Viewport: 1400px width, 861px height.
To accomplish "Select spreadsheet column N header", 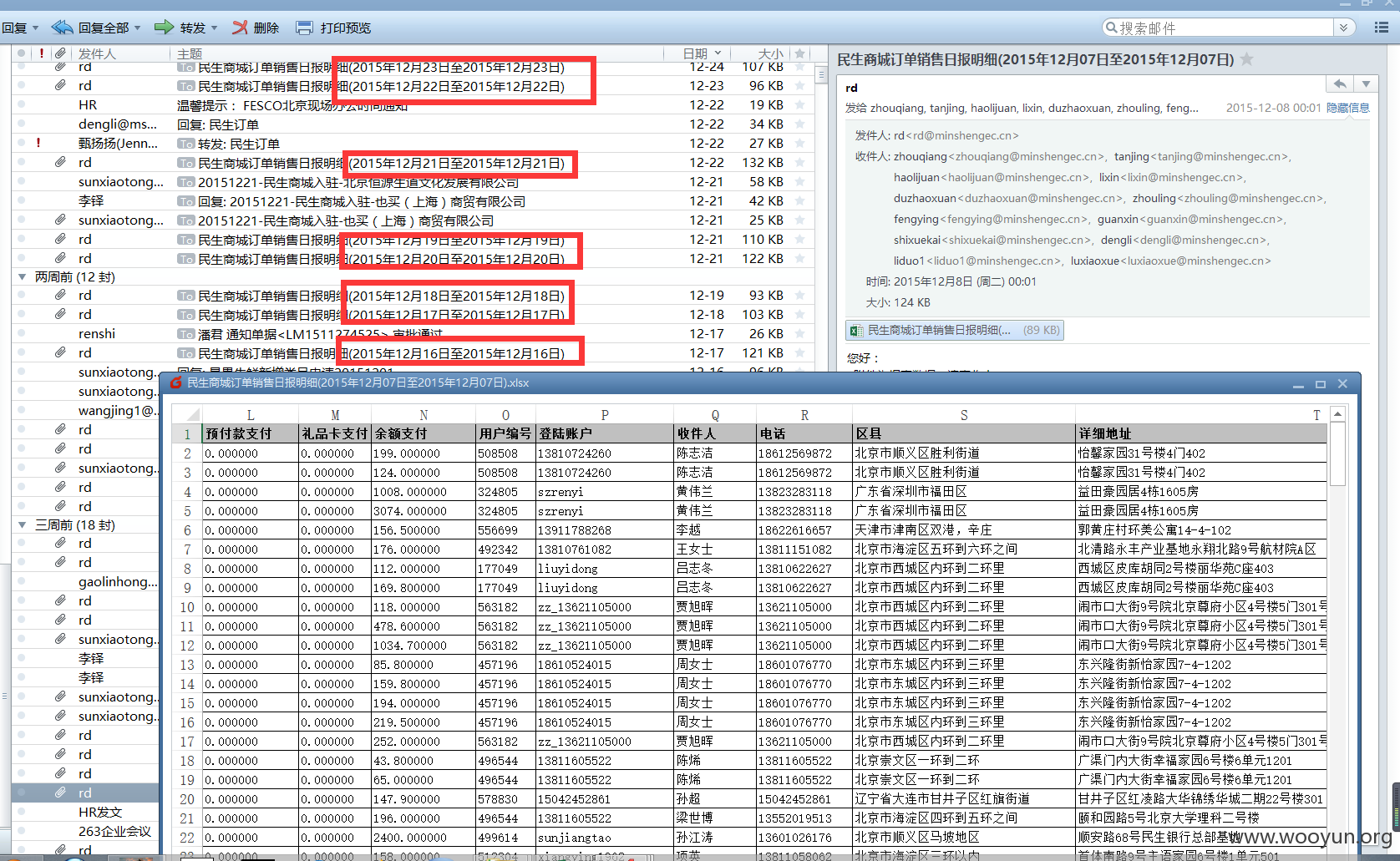I will (424, 415).
